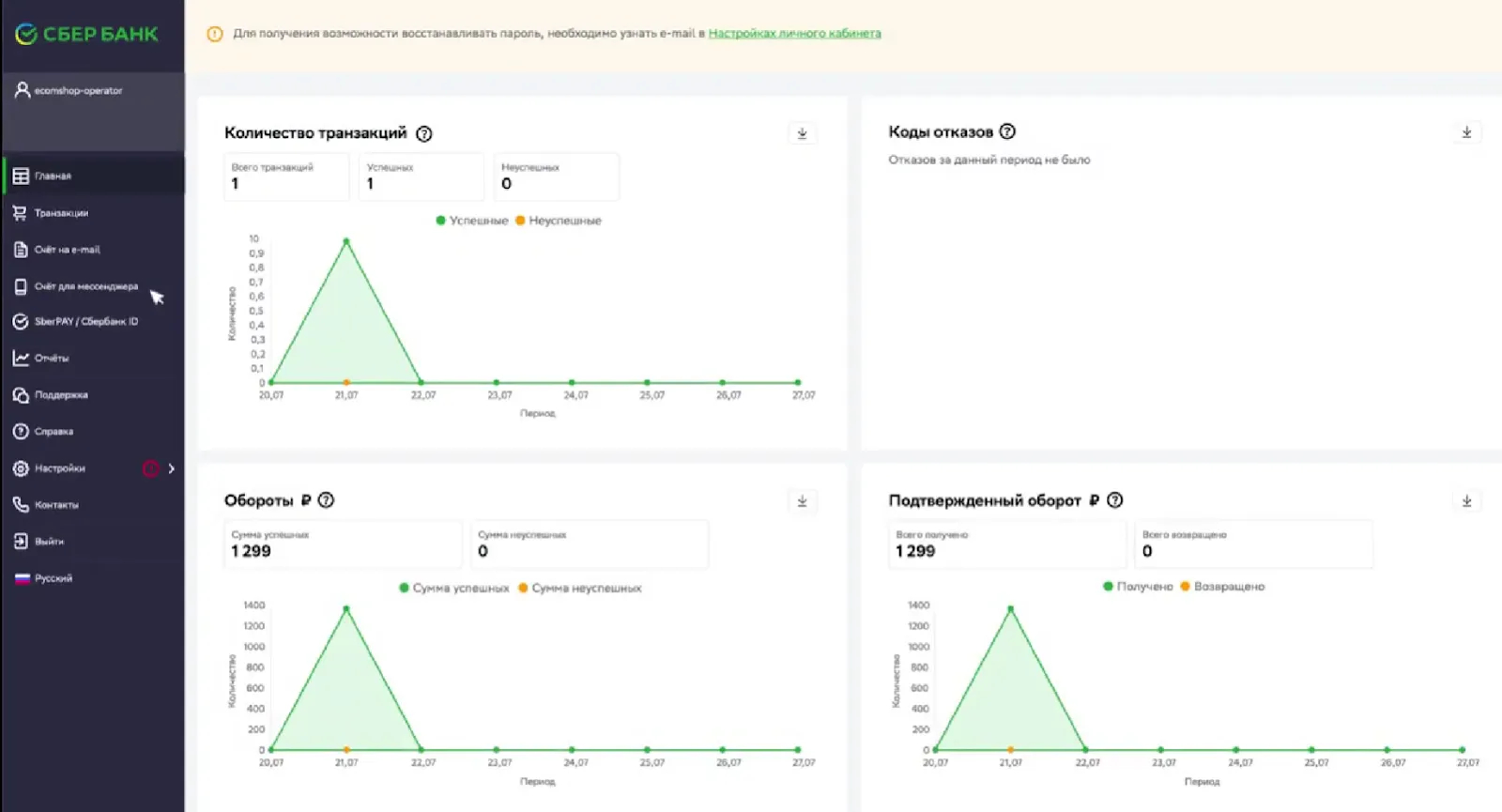
Task: Hide the Возвращено series in legend
Action: click(1223, 587)
